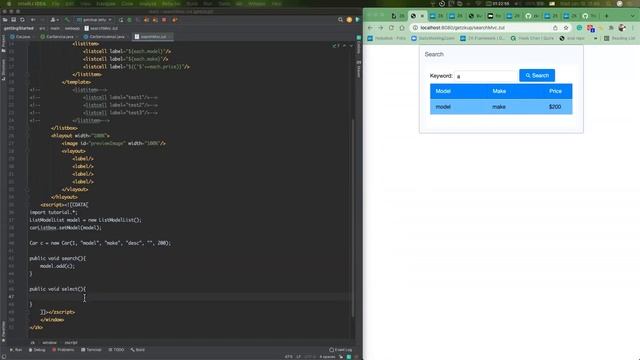640x360 pixels.
Task: Click the 'window' breadcrumb at editor bottom
Action: tap(49, 343)
